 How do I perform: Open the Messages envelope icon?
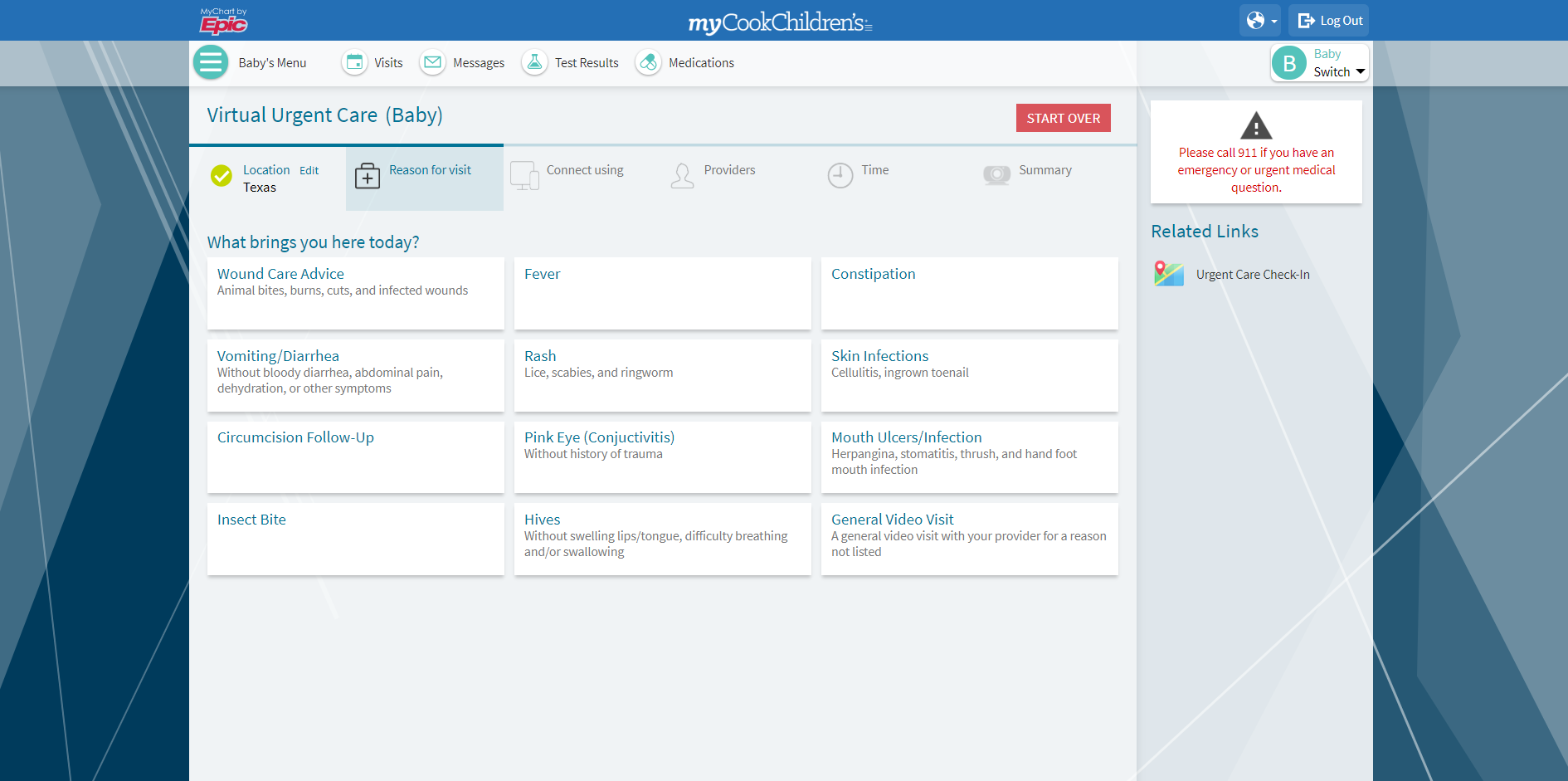[432, 63]
